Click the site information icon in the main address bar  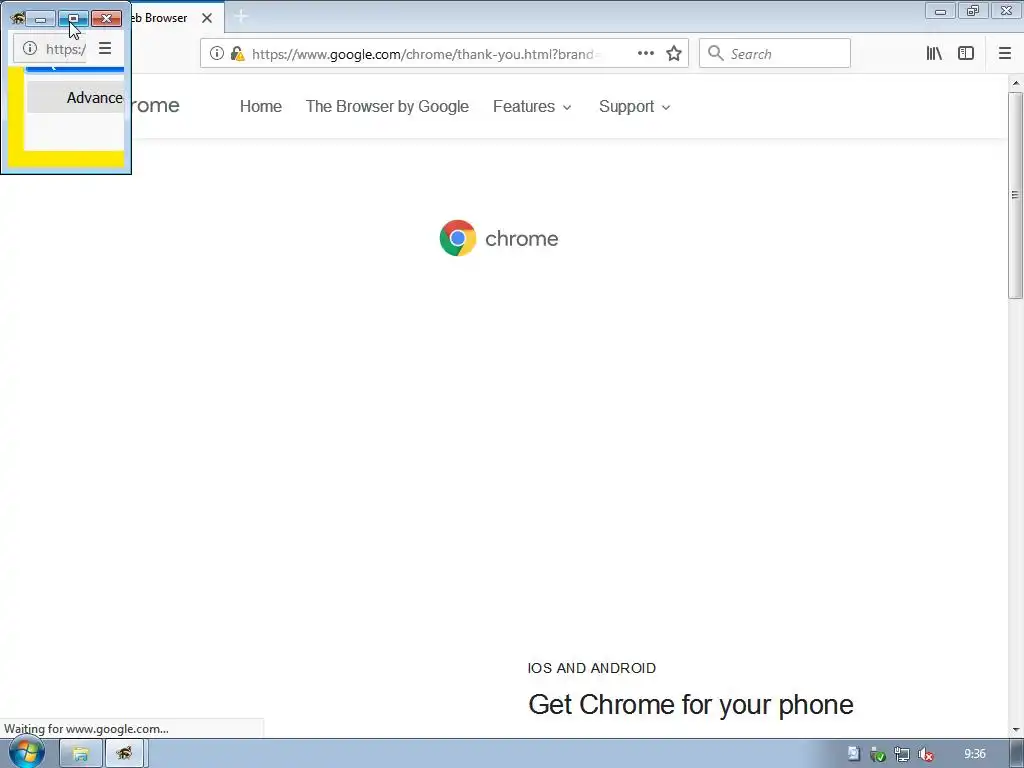tap(217, 54)
